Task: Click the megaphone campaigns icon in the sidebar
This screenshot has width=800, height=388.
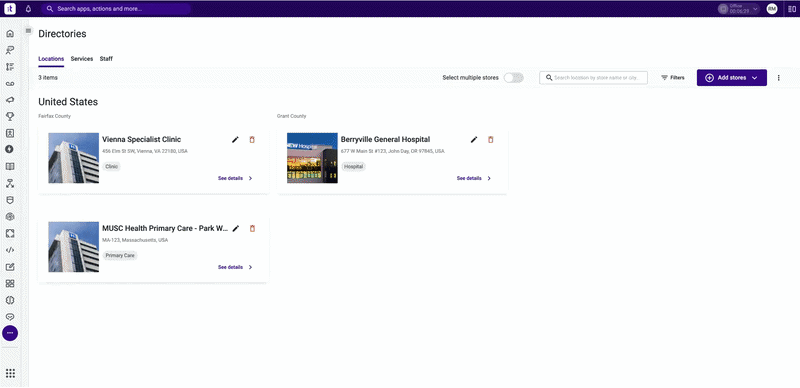Action: click(10, 100)
